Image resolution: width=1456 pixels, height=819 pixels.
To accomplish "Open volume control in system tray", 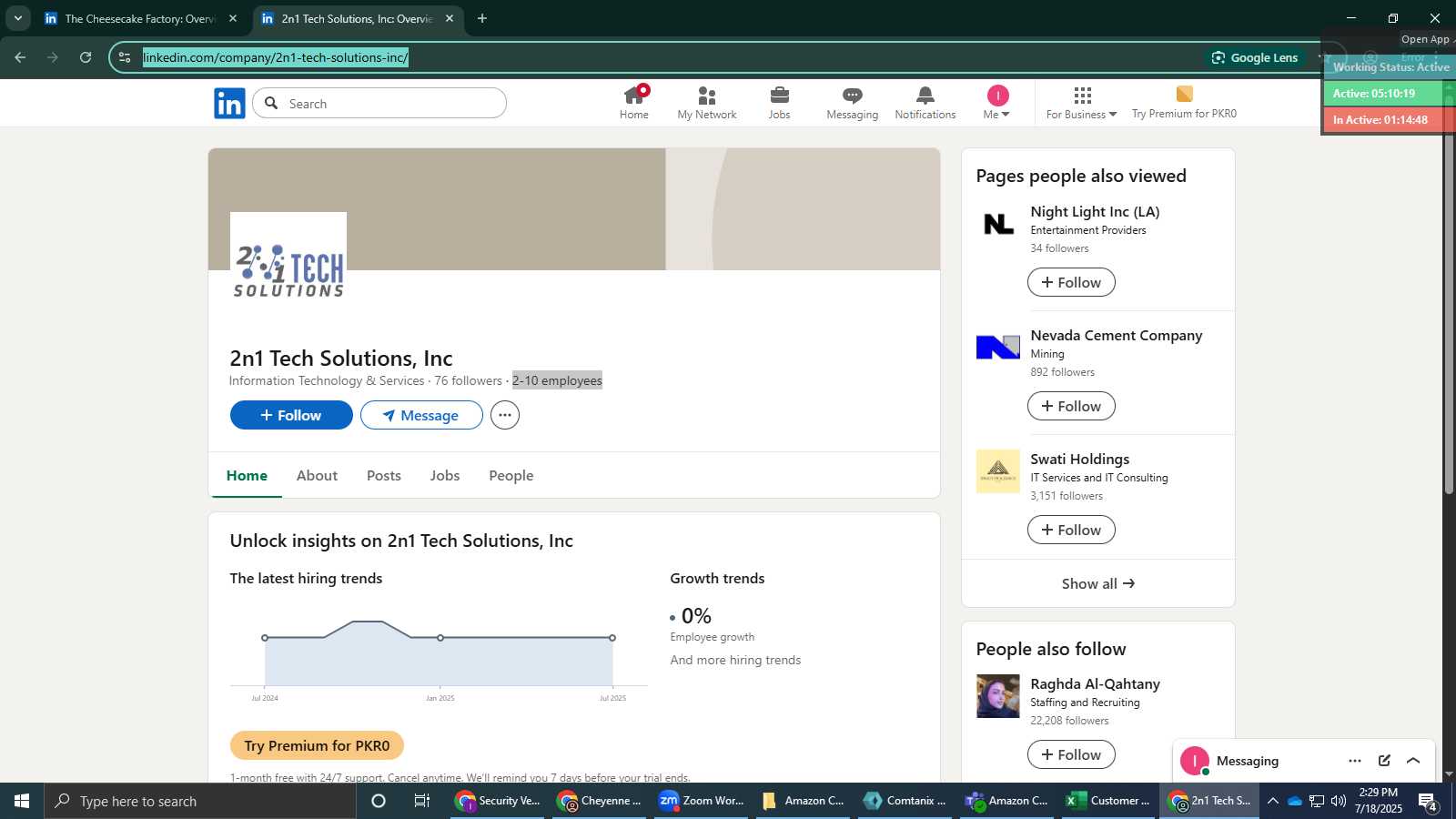I will point(1338,801).
